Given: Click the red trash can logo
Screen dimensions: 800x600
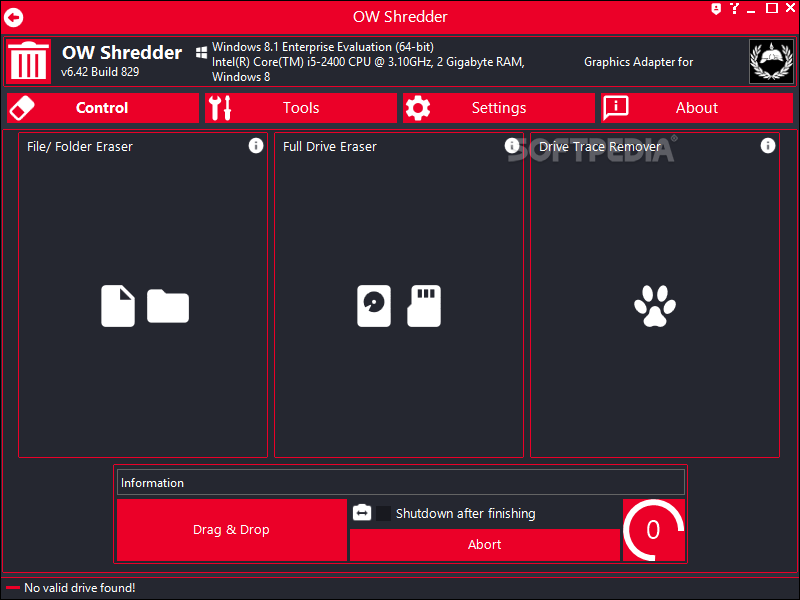Looking at the screenshot, I should (28, 61).
